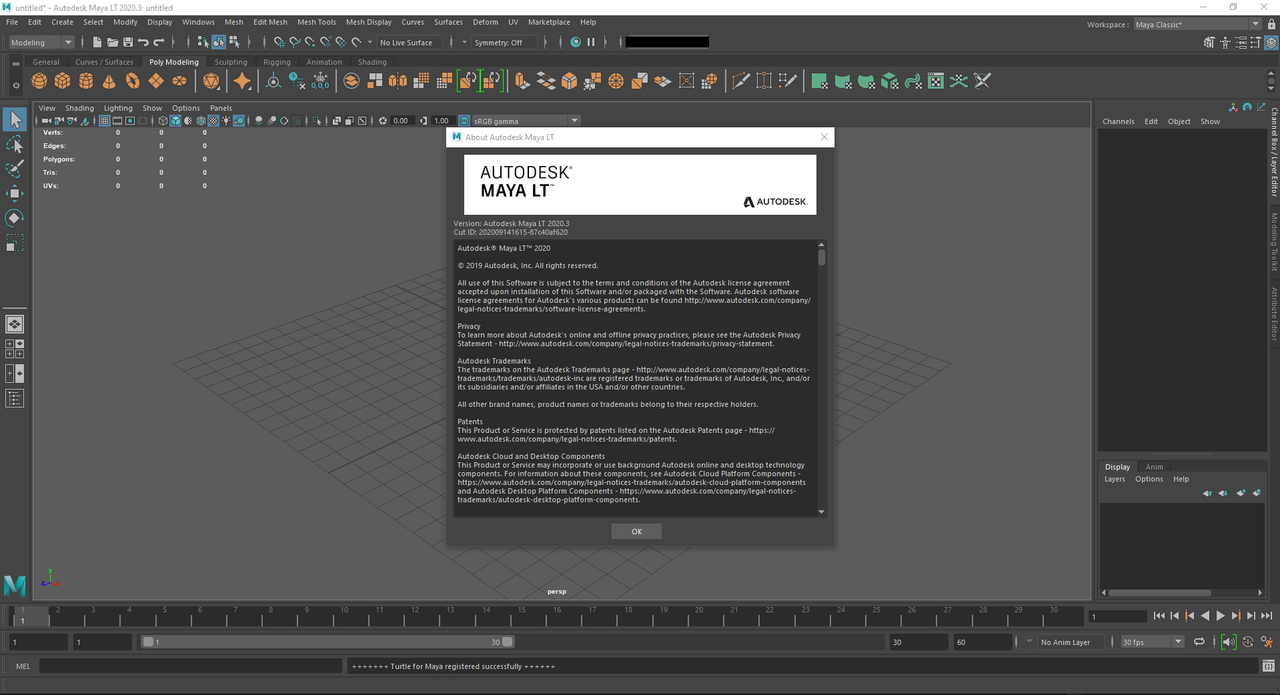The width and height of the screenshot is (1280, 695).
Task: Open the Channels menu in Channel Box
Action: [x=1118, y=121]
